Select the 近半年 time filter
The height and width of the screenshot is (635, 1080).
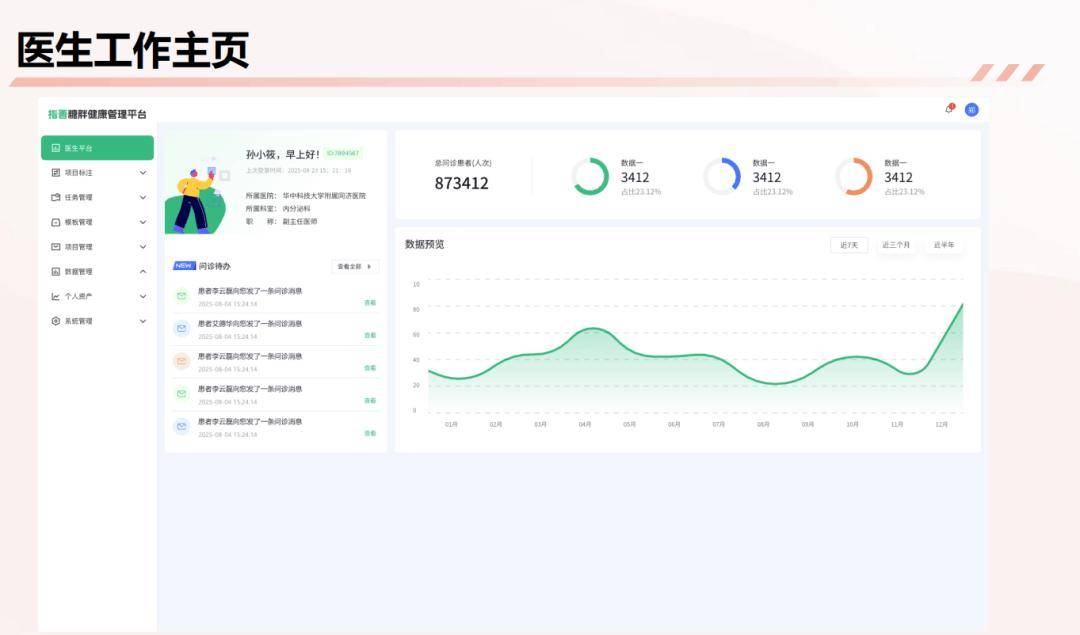point(946,242)
